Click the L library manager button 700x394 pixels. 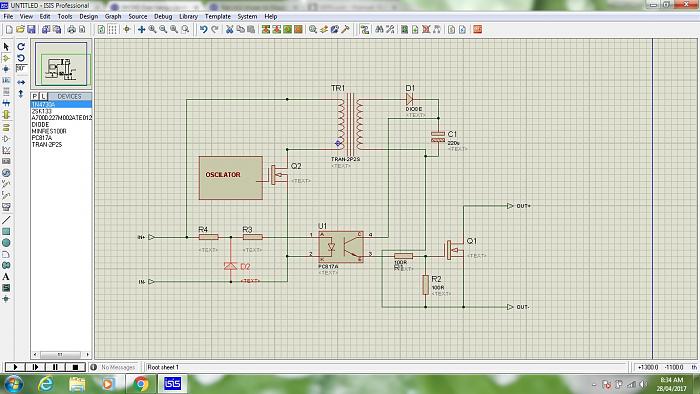(x=43, y=96)
